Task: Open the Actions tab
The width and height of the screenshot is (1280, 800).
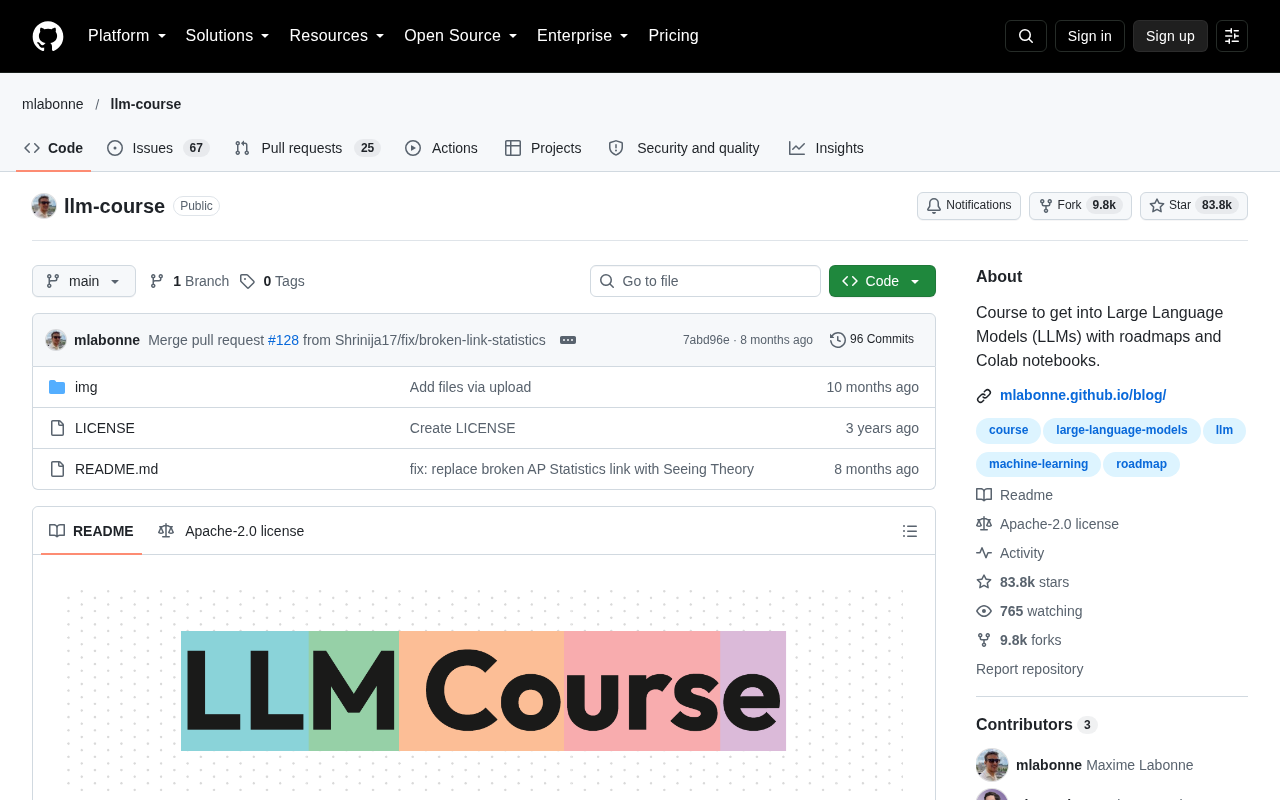Action: pyautogui.click(x=441, y=148)
